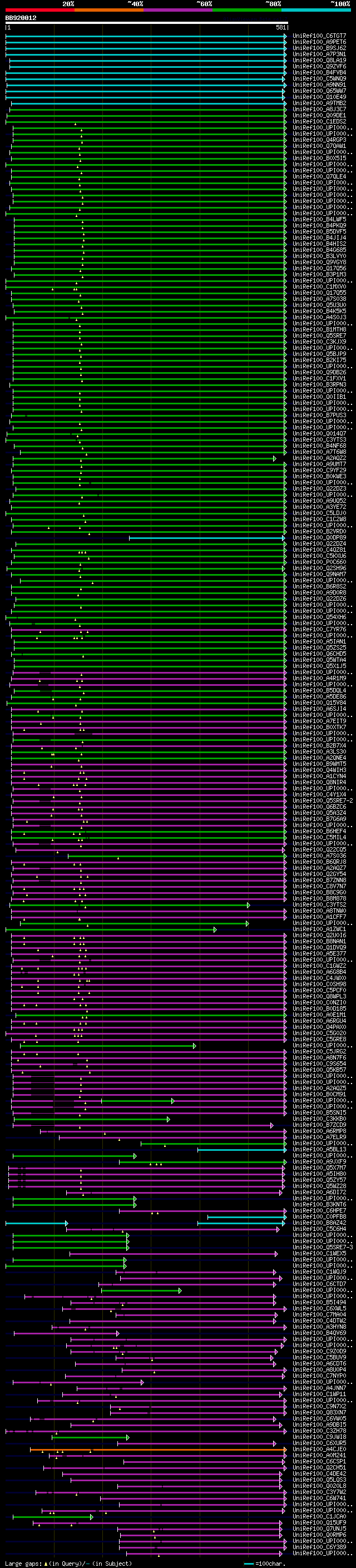Screen dimensions: 356x1568
Task: Click the 581 end position label
Action: [281, 27]
